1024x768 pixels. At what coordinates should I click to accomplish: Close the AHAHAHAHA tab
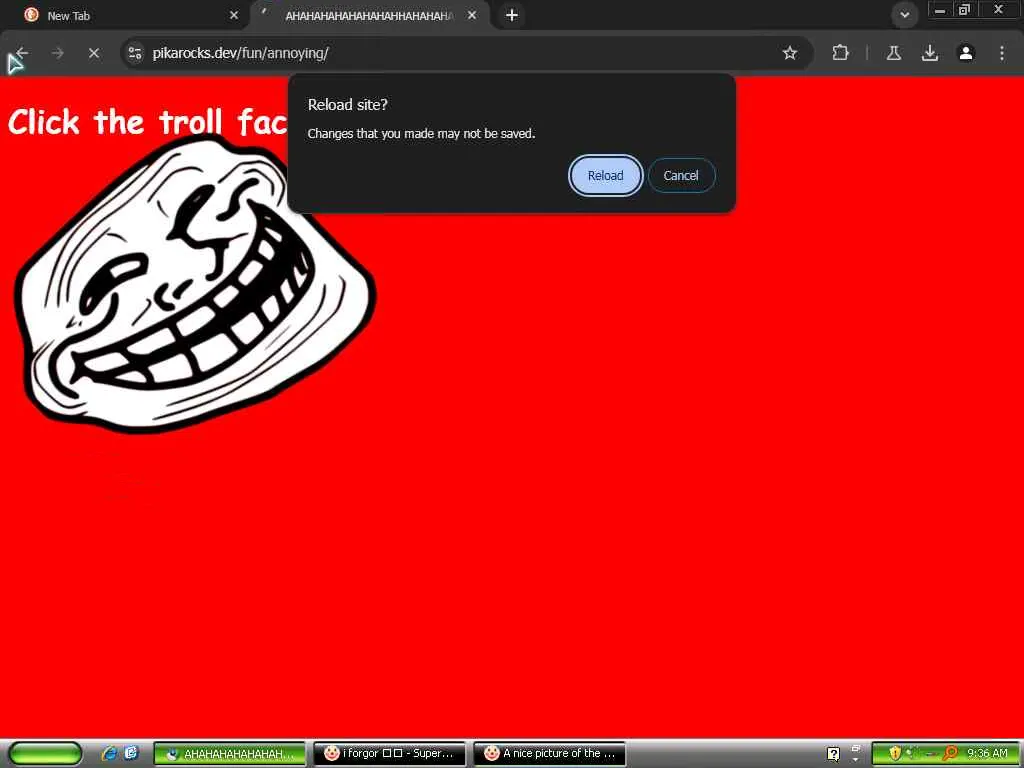coord(472,15)
